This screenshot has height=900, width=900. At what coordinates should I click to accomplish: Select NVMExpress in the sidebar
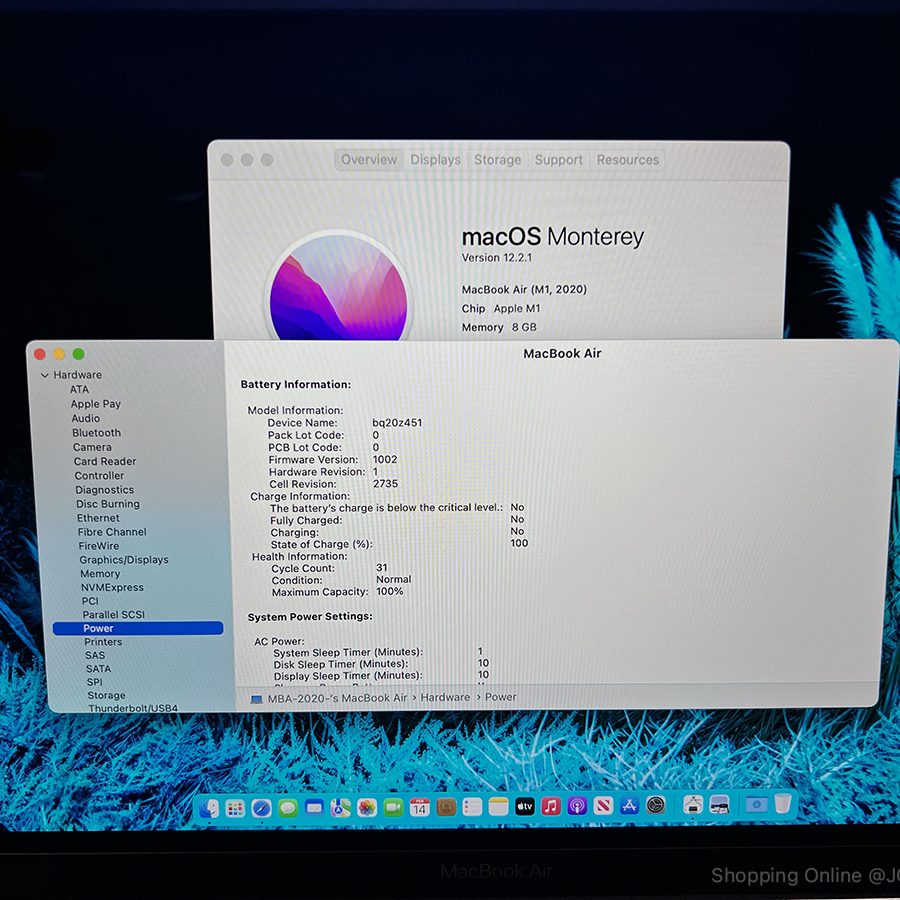point(112,587)
